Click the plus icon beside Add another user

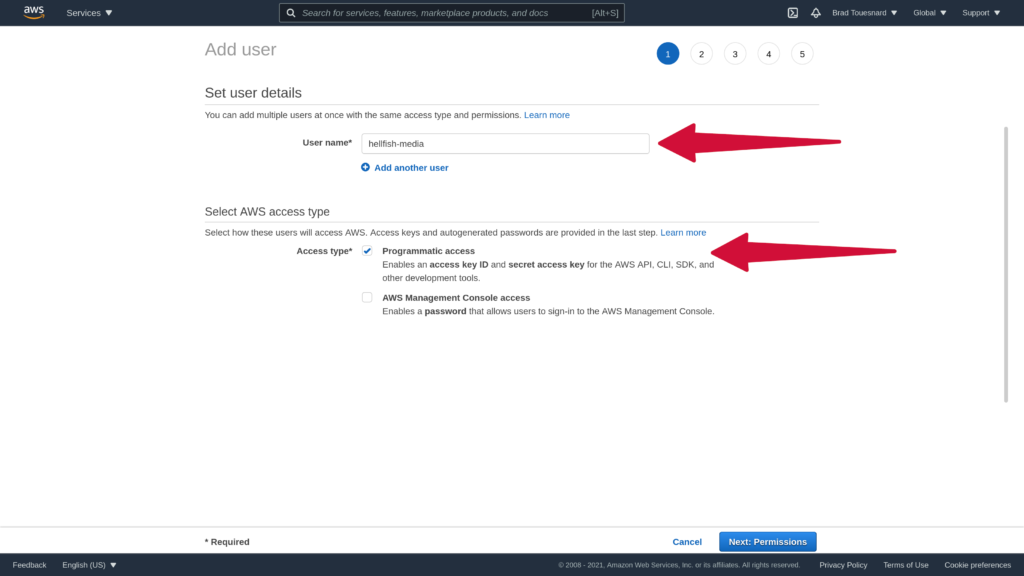365,167
